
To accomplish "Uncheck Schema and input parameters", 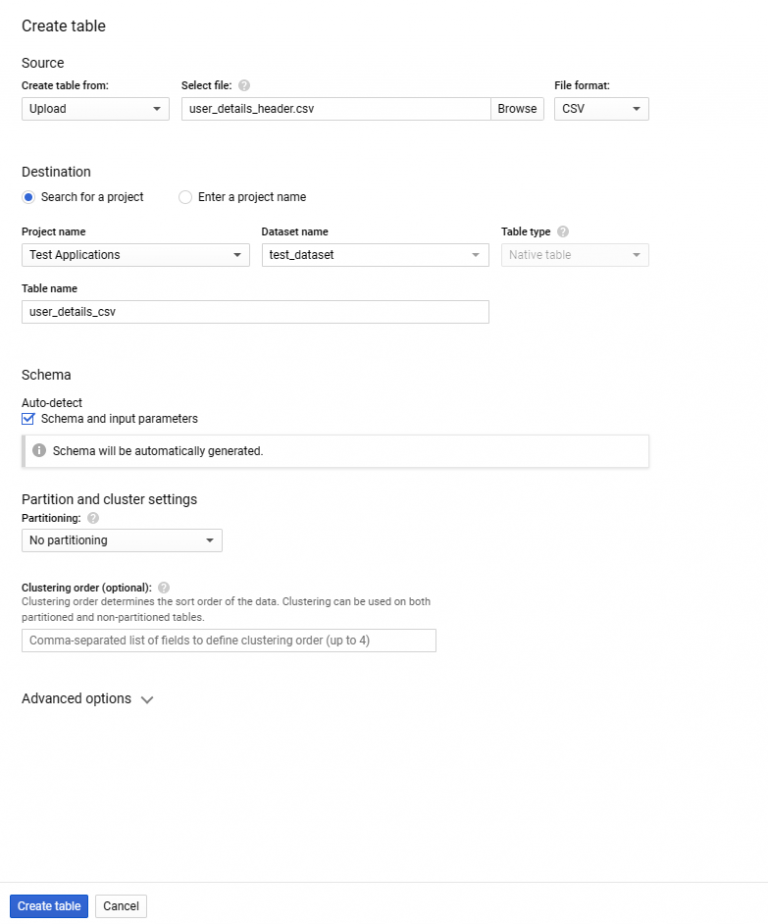I will [x=28, y=418].
